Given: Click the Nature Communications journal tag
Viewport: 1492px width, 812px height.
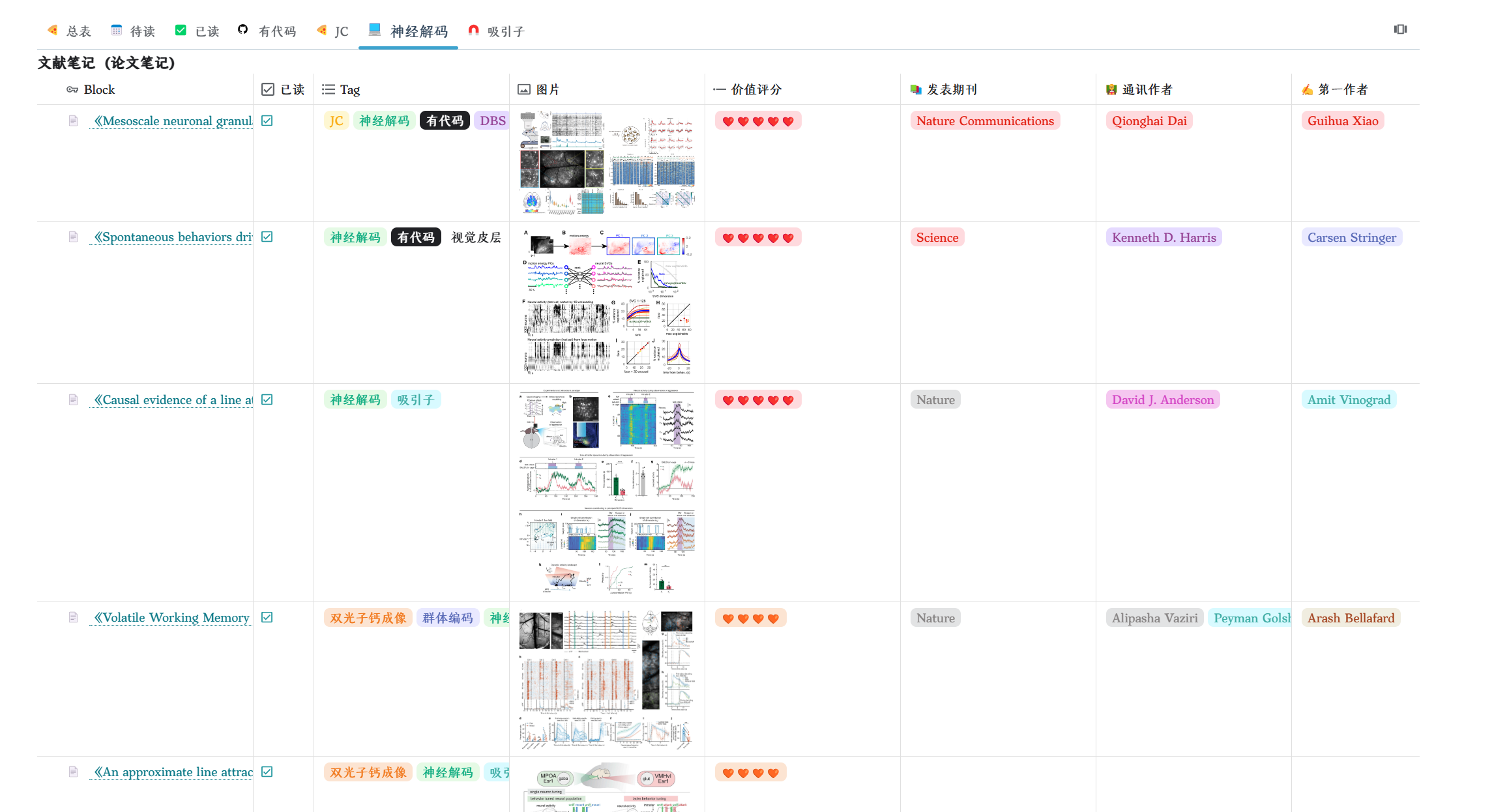Looking at the screenshot, I should point(984,121).
